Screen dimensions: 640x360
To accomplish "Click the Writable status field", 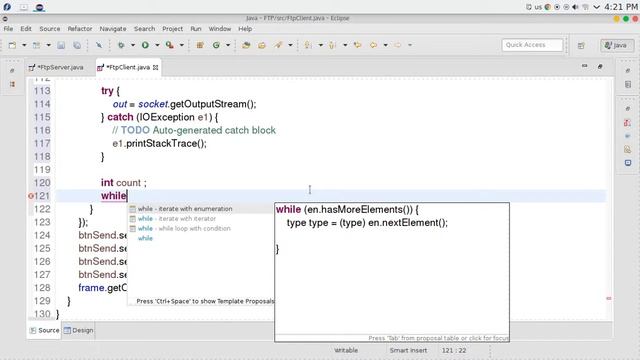I will [346, 350].
